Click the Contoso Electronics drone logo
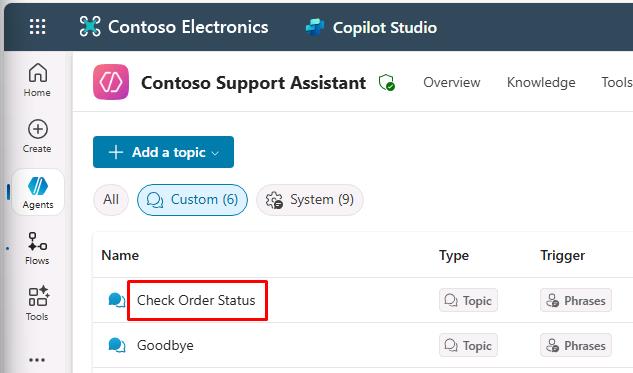The width and height of the screenshot is (633, 373). click(x=90, y=27)
